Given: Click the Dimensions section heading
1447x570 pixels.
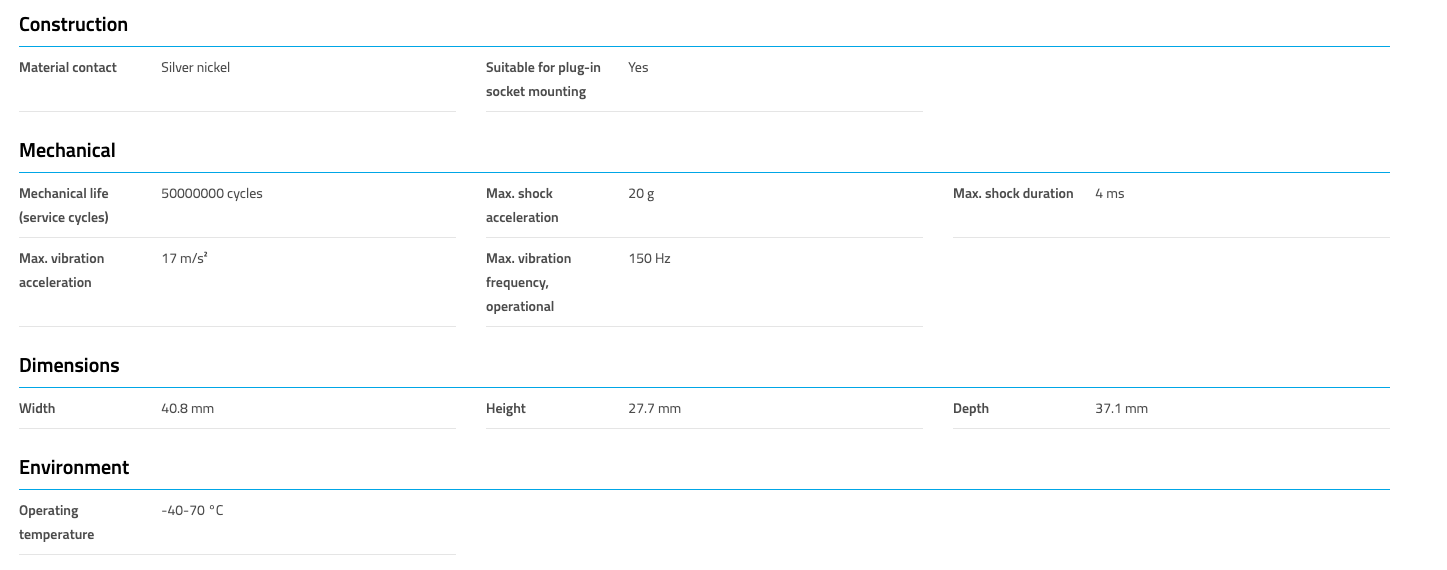Looking at the screenshot, I should tap(69, 366).
